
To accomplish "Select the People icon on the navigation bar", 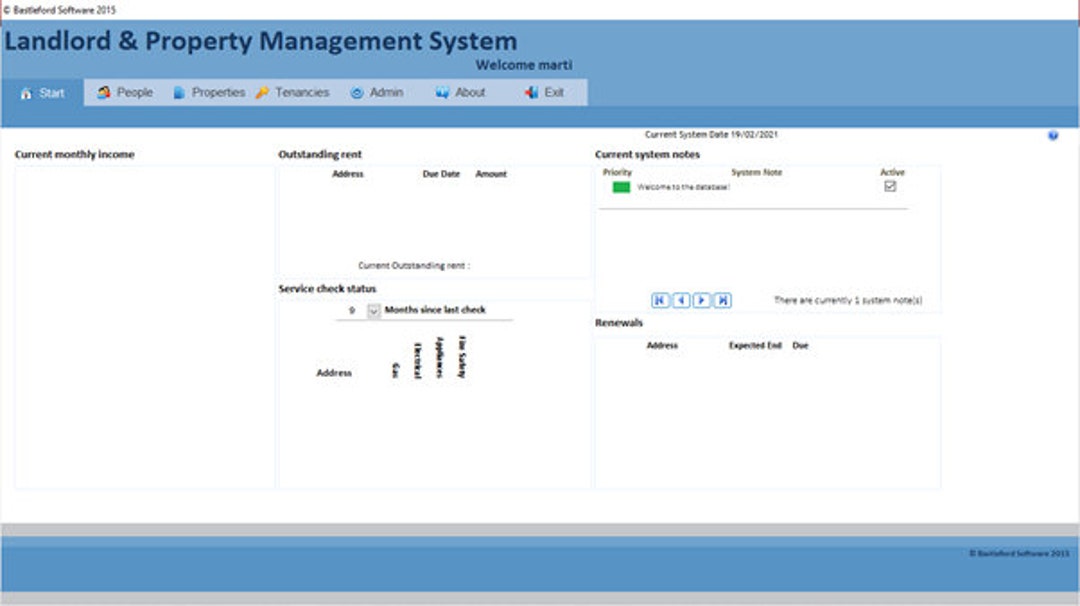I will pos(101,91).
